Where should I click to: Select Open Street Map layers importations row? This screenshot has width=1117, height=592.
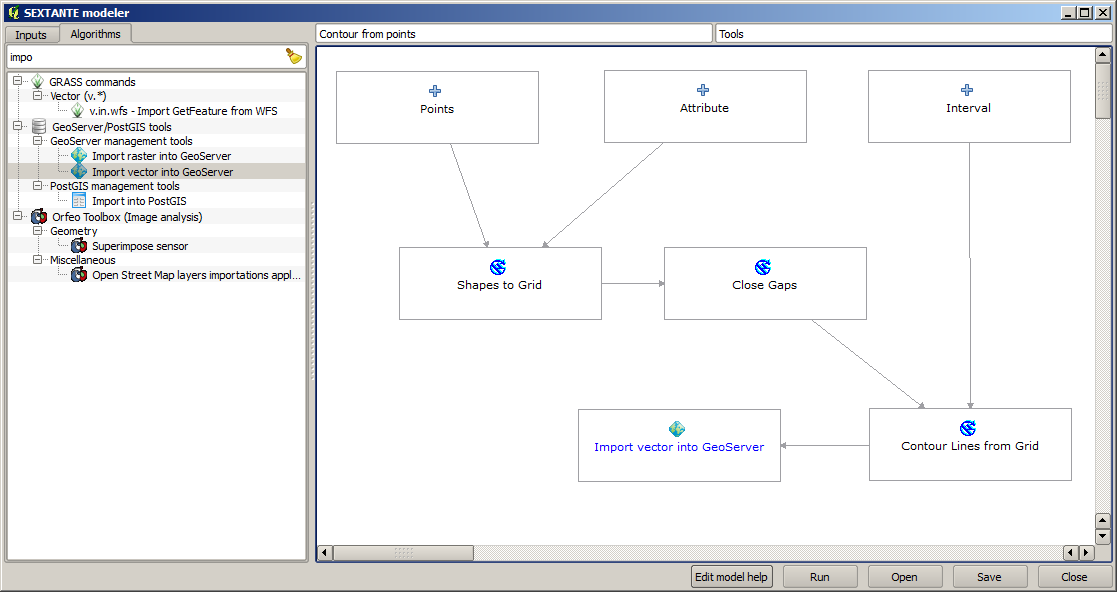197,275
